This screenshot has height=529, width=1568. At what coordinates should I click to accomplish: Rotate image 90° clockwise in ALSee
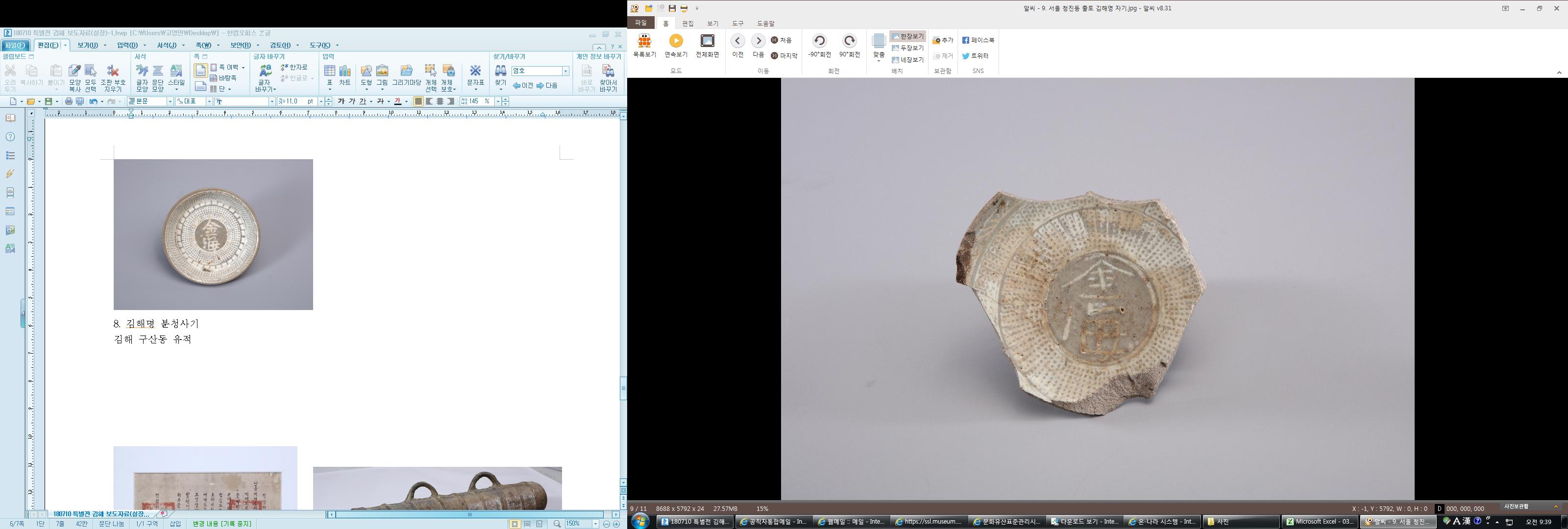850,46
